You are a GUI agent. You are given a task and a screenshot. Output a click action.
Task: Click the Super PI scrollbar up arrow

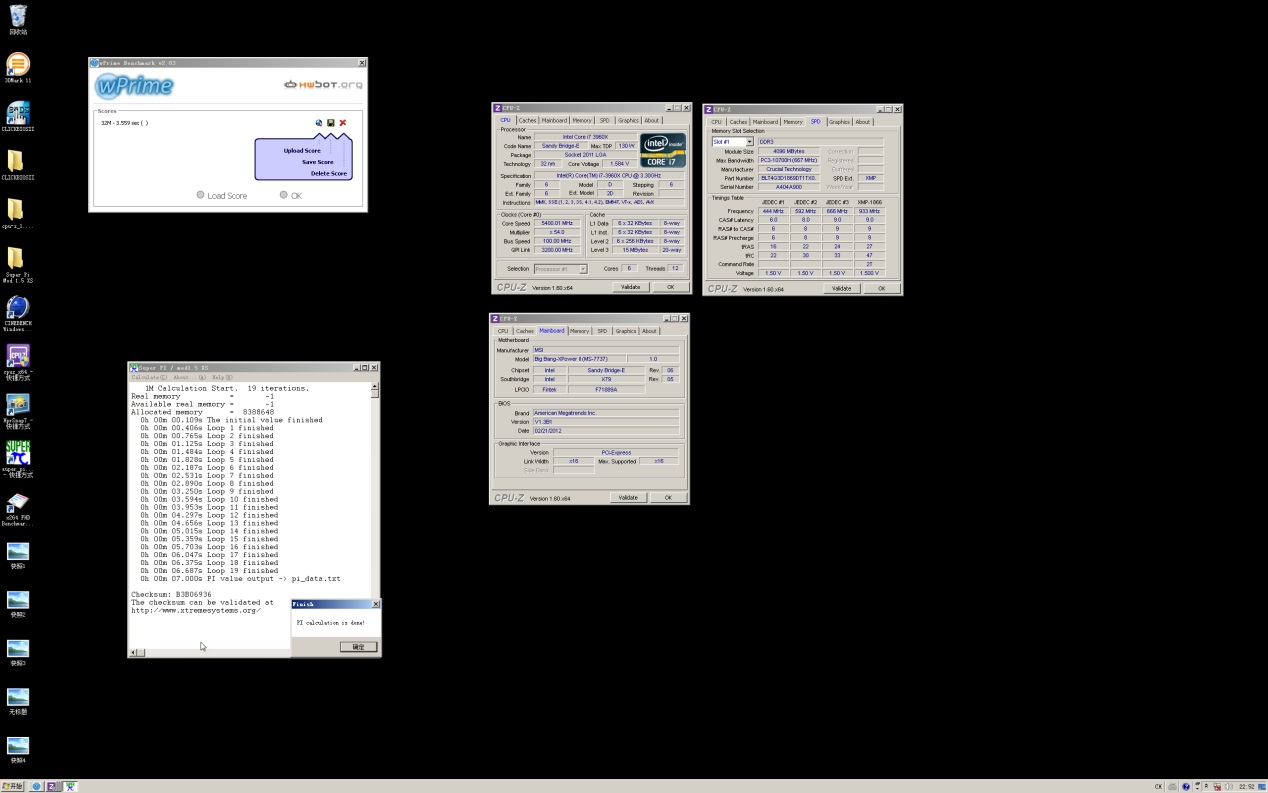[x=375, y=387]
